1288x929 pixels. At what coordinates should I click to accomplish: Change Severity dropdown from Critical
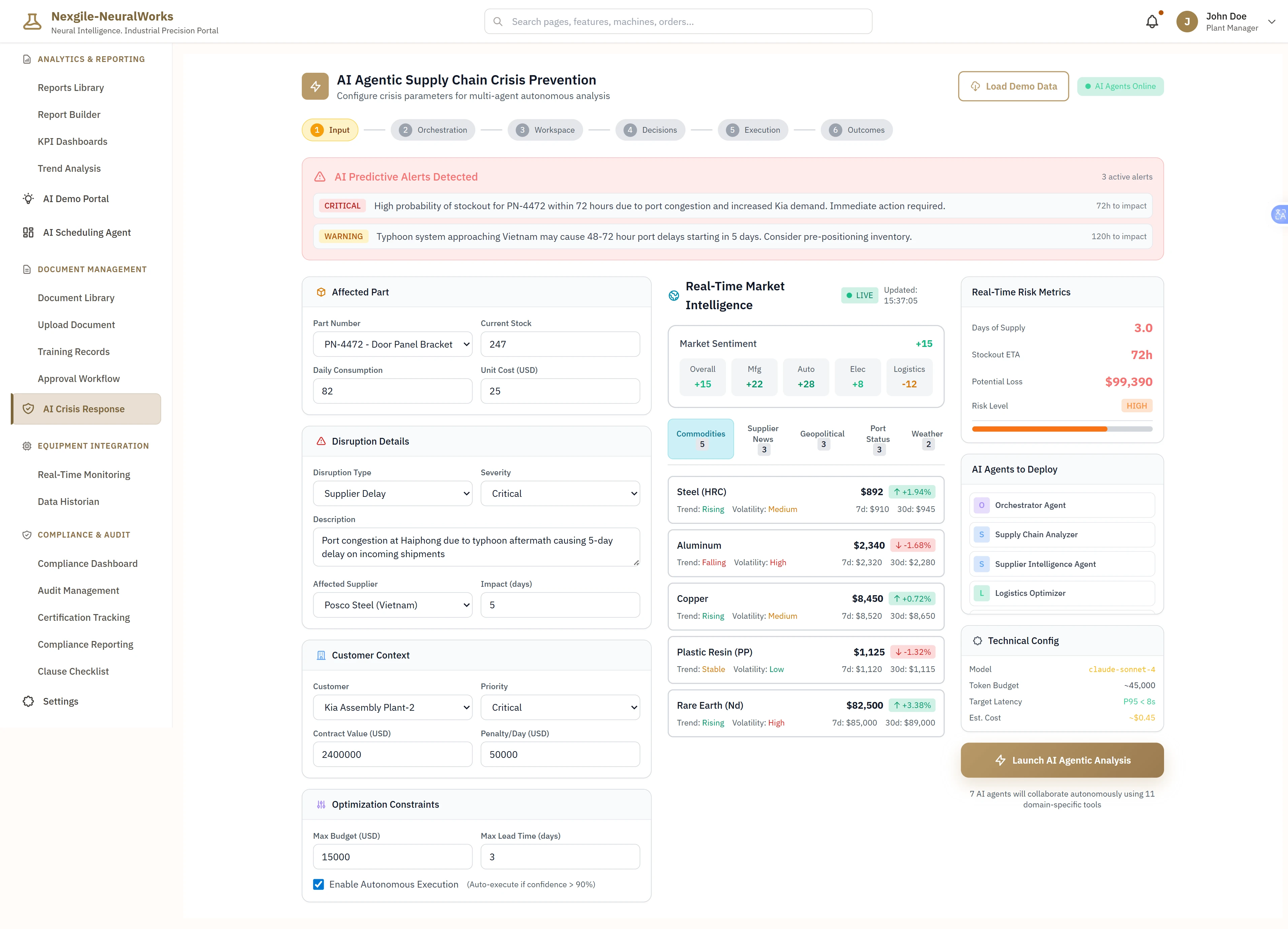[x=560, y=493]
